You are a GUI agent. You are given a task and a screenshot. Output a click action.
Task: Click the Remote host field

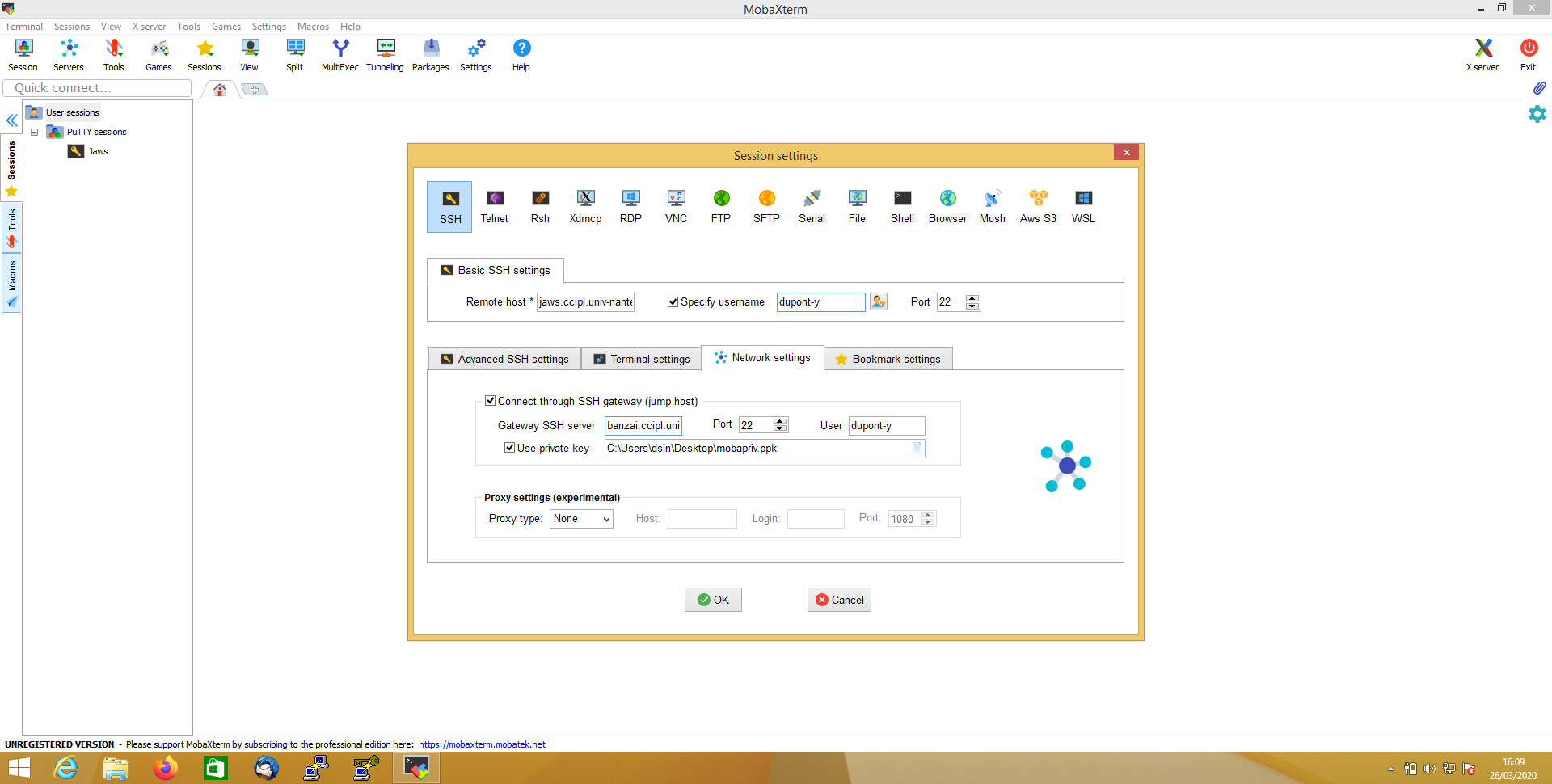click(585, 302)
